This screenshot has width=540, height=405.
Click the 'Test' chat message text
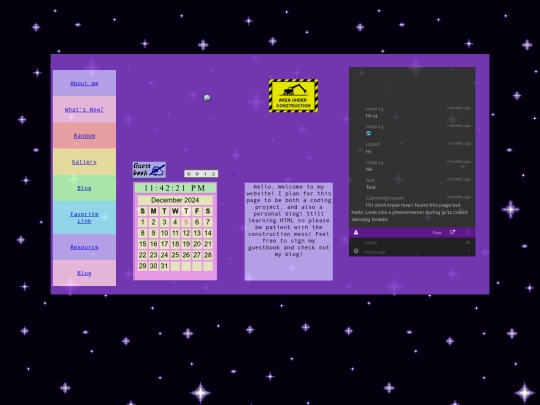click(371, 187)
